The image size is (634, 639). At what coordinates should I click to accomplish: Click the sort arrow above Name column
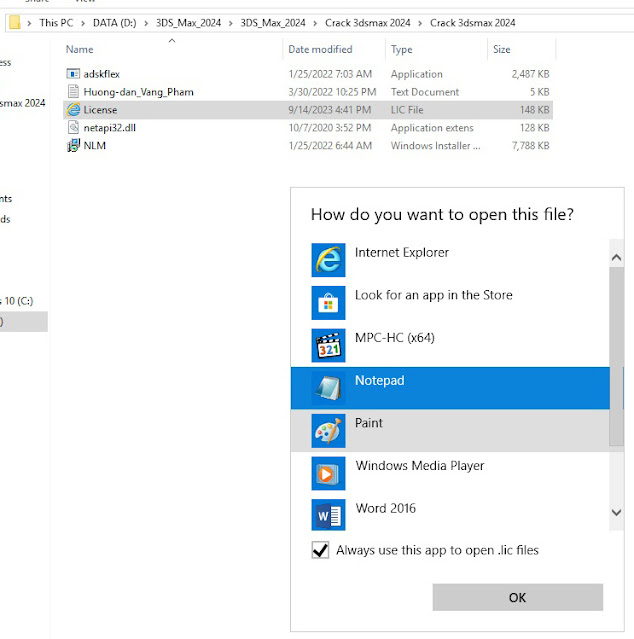pyautogui.click(x=172, y=40)
